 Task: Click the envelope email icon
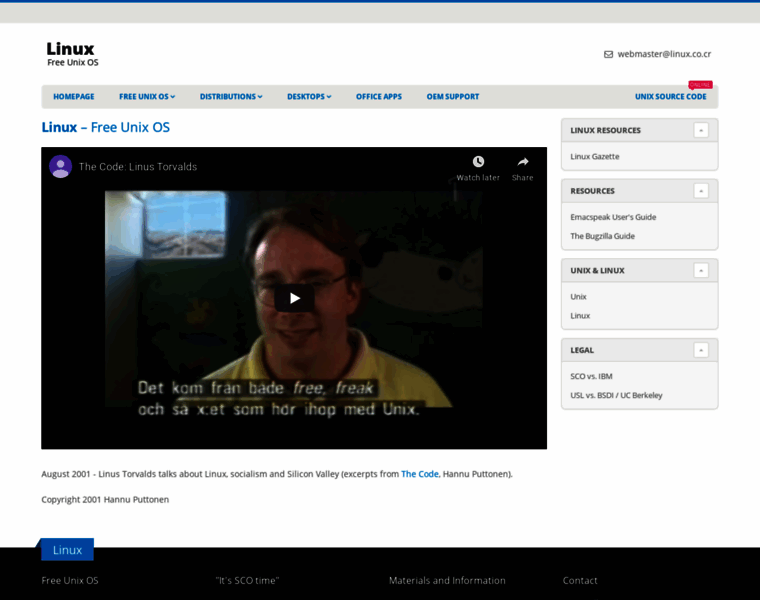pyautogui.click(x=608, y=54)
